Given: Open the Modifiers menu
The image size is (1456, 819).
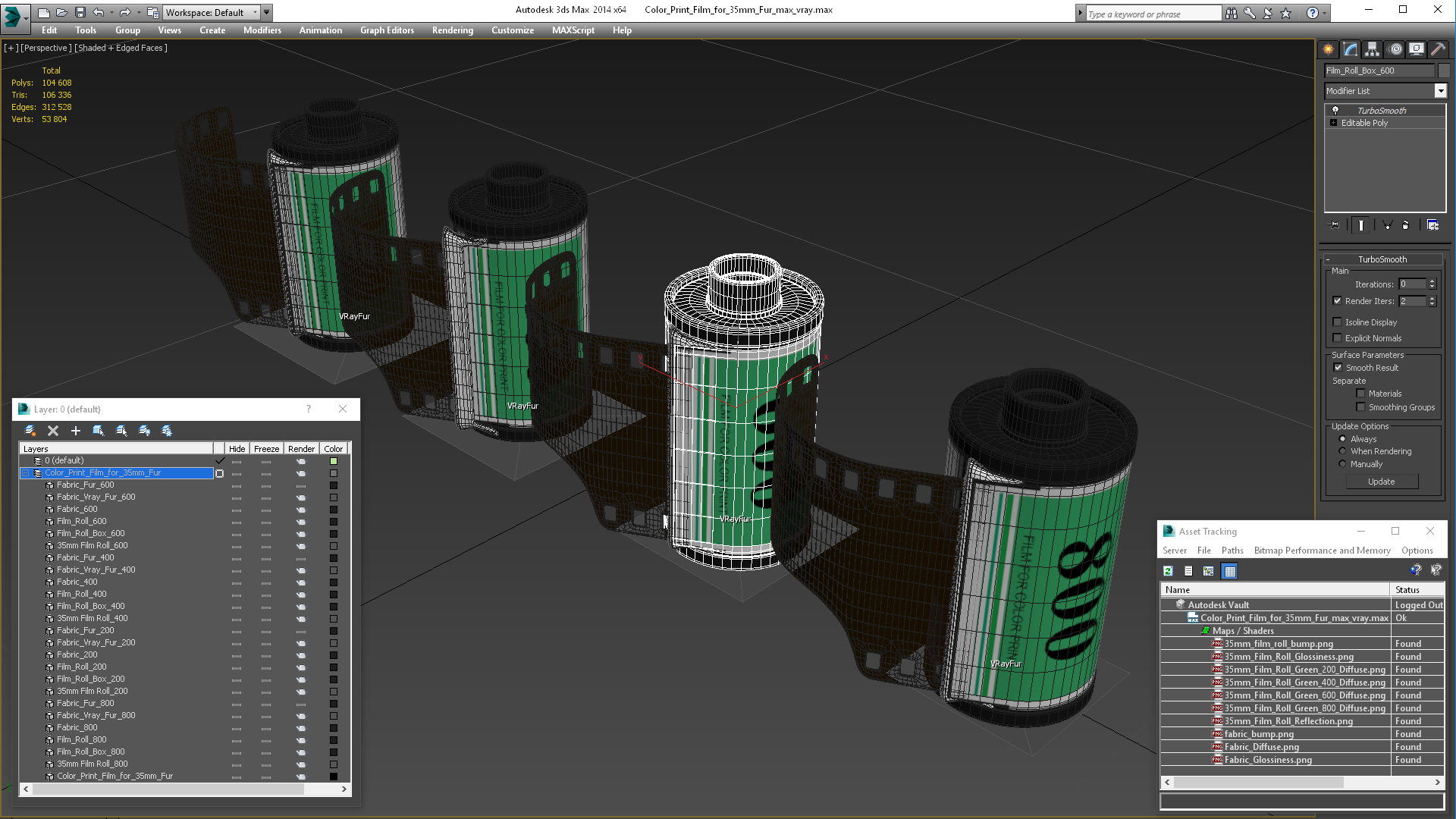Looking at the screenshot, I should (x=262, y=30).
